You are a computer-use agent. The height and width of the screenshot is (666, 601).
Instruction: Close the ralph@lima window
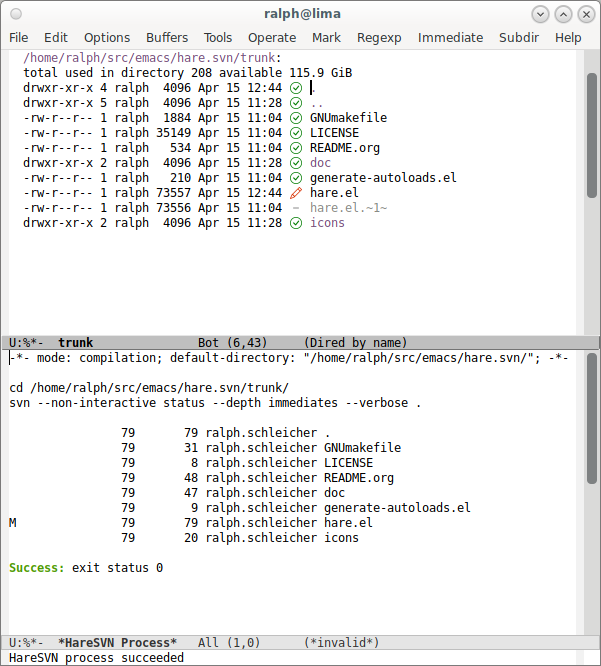click(586, 14)
